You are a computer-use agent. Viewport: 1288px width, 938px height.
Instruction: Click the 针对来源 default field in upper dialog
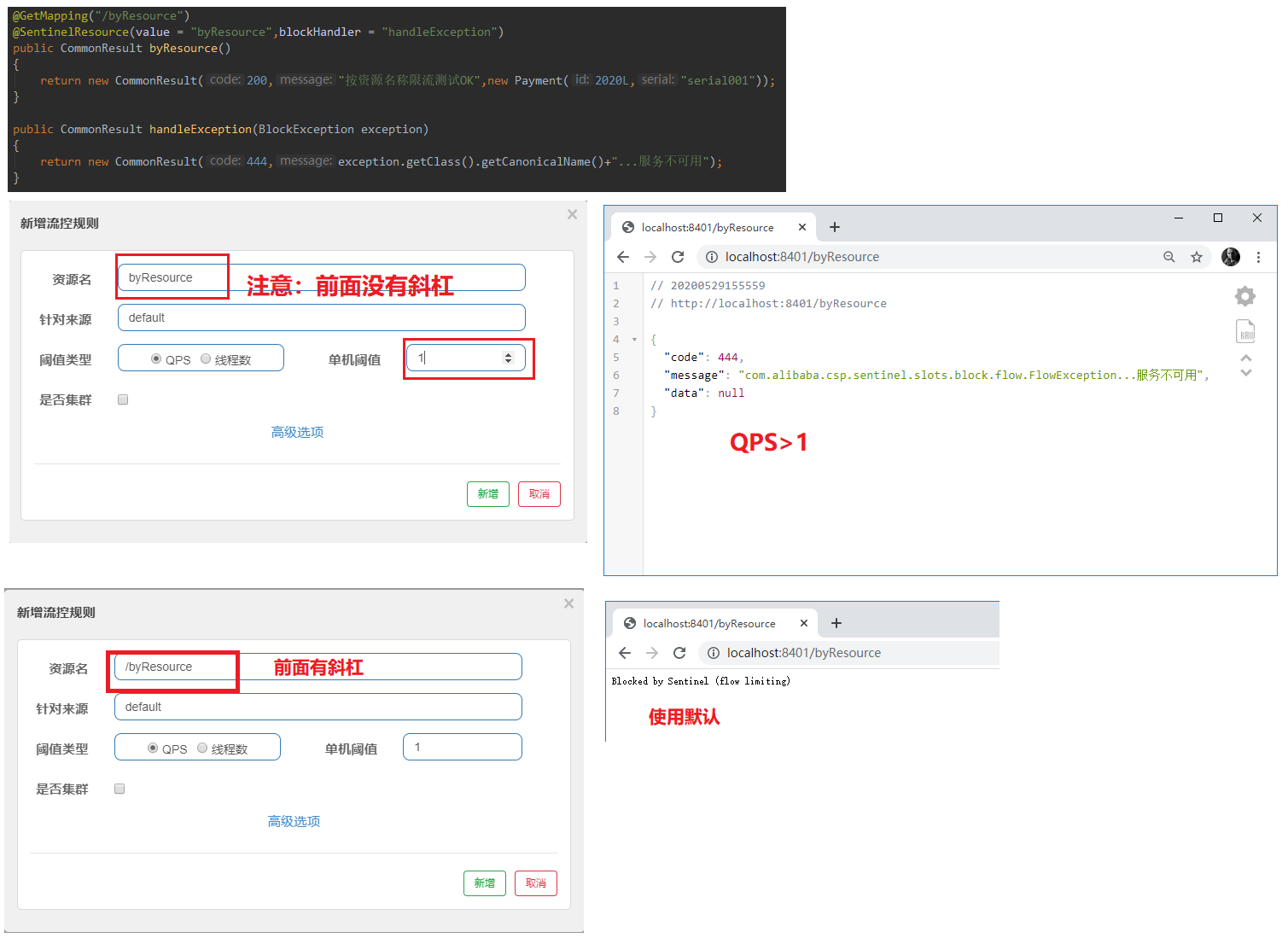click(x=321, y=318)
